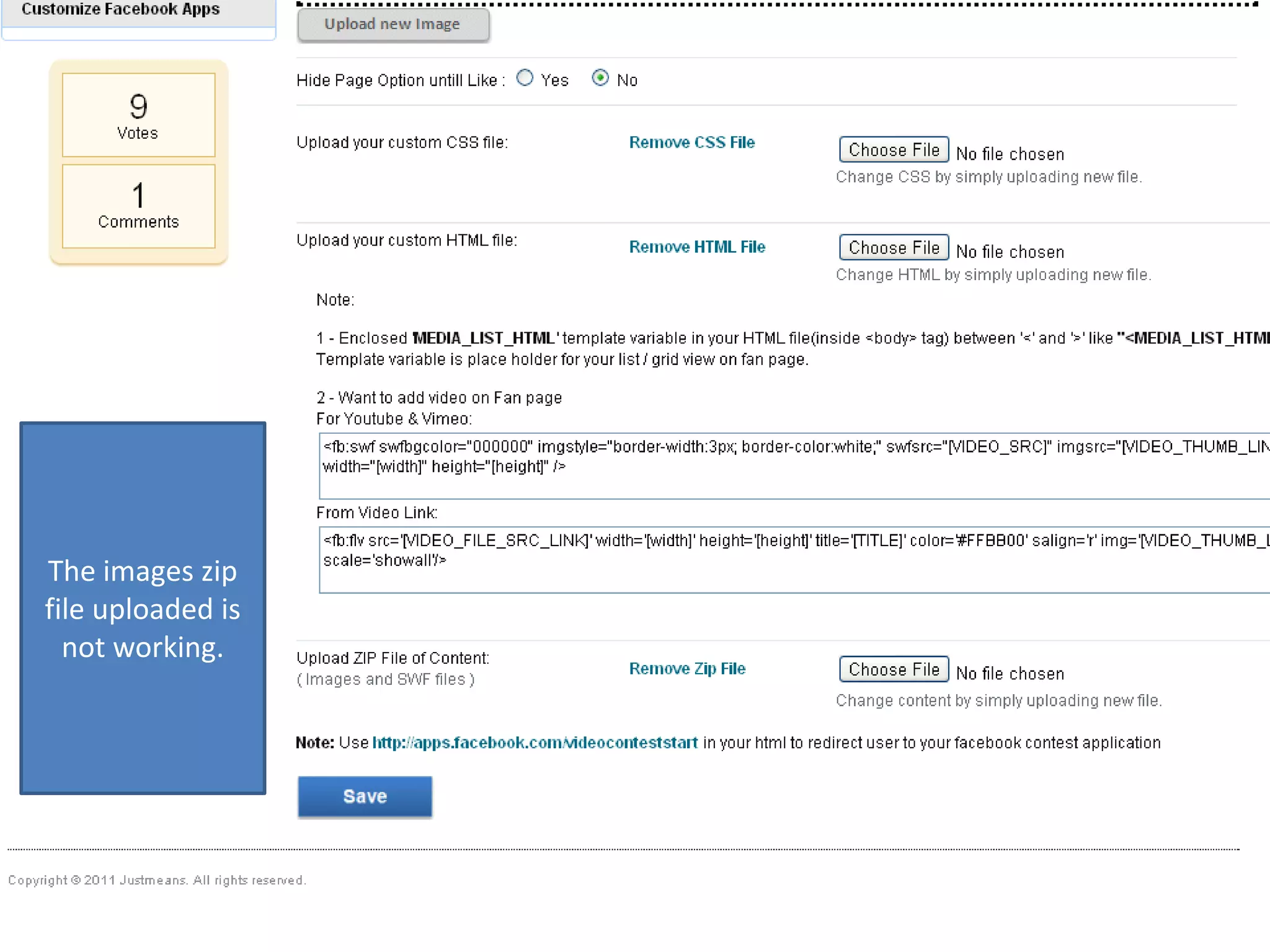Select No for Hide Page Option
Screen dimensions: 1270x952
(x=600, y=78)
